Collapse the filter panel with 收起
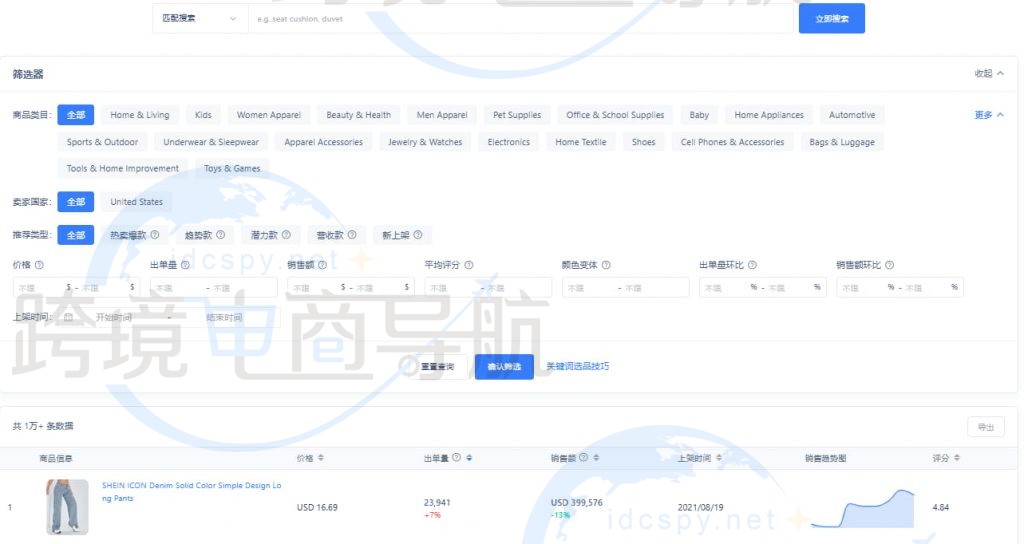The height and width of the screenshot is (544, 1024). (x=989, y=74)
